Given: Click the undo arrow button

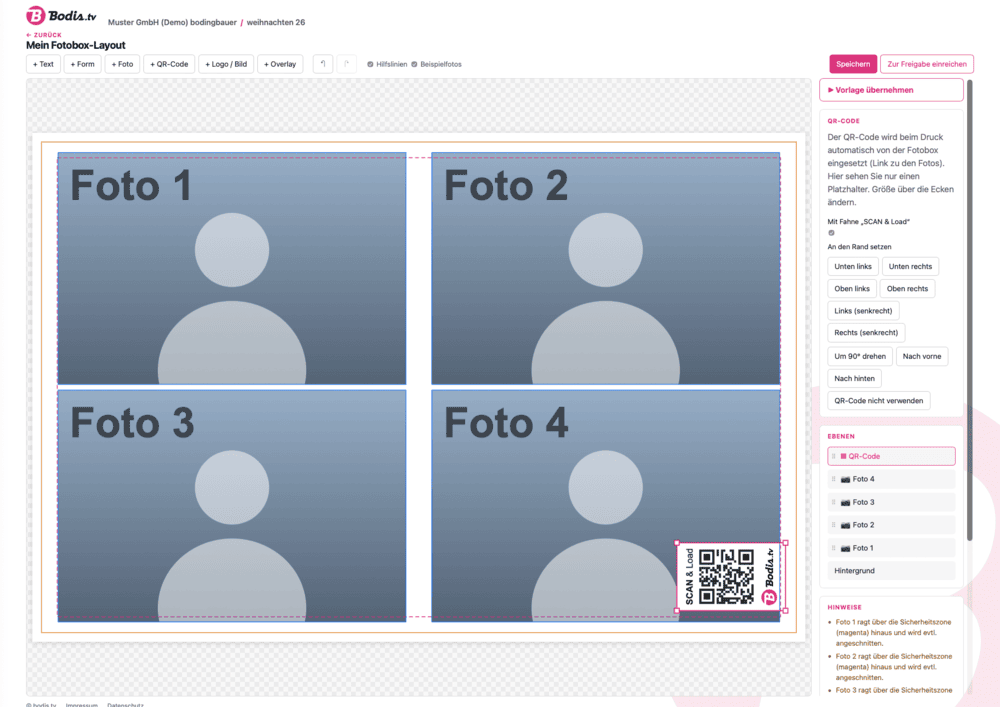Looking at the screenshot, I should pyautogui.click(x=323, y=64).
